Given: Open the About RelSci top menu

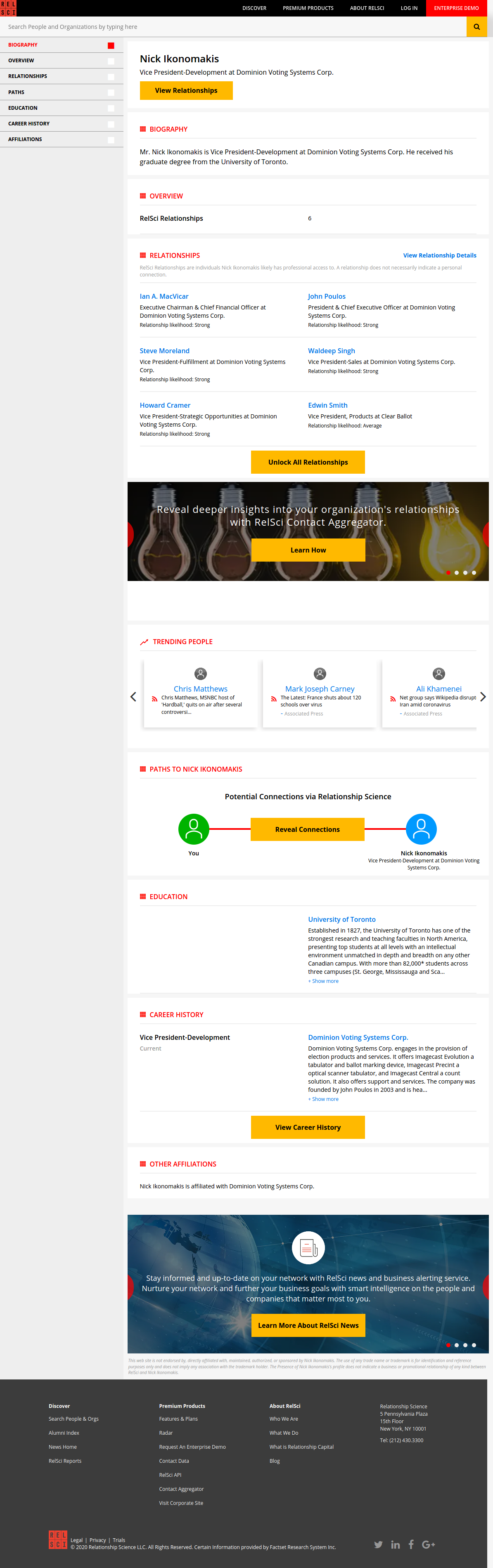Looking at the screenshot, I should pyautogui.click(x=367, y=8).
